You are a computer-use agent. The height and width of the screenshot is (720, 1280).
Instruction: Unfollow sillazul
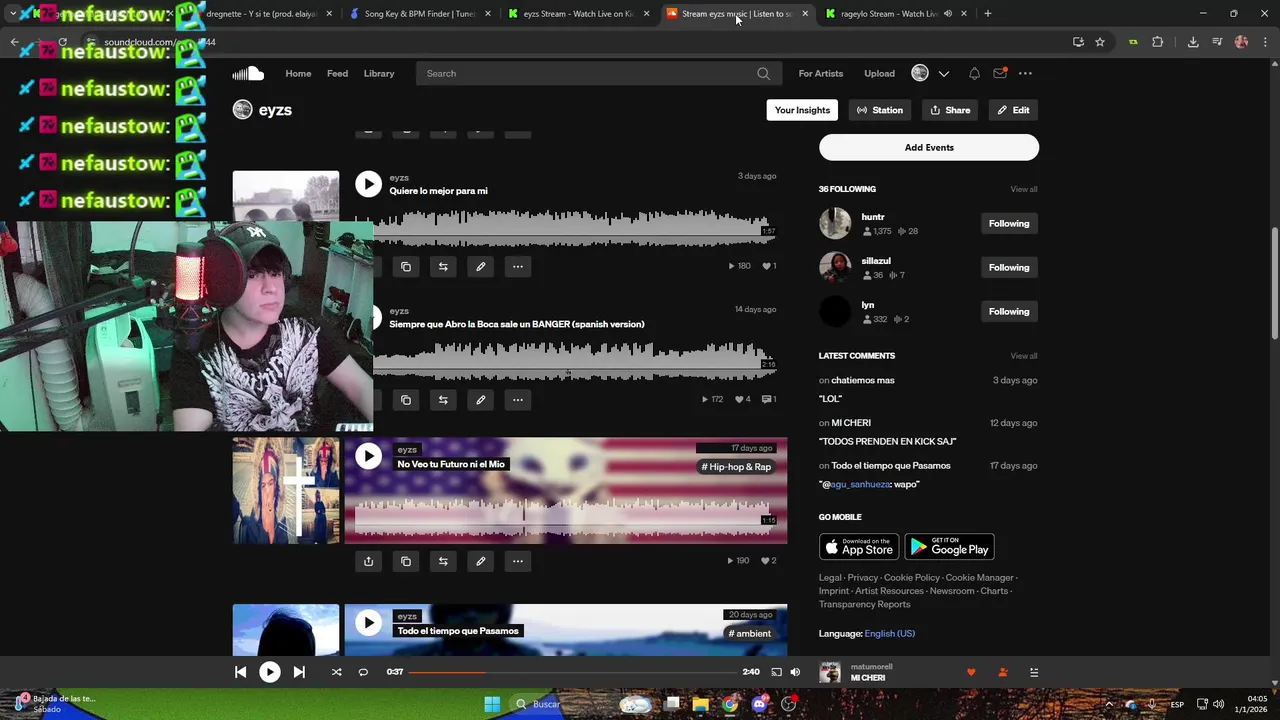click(x=1008, y=267)
